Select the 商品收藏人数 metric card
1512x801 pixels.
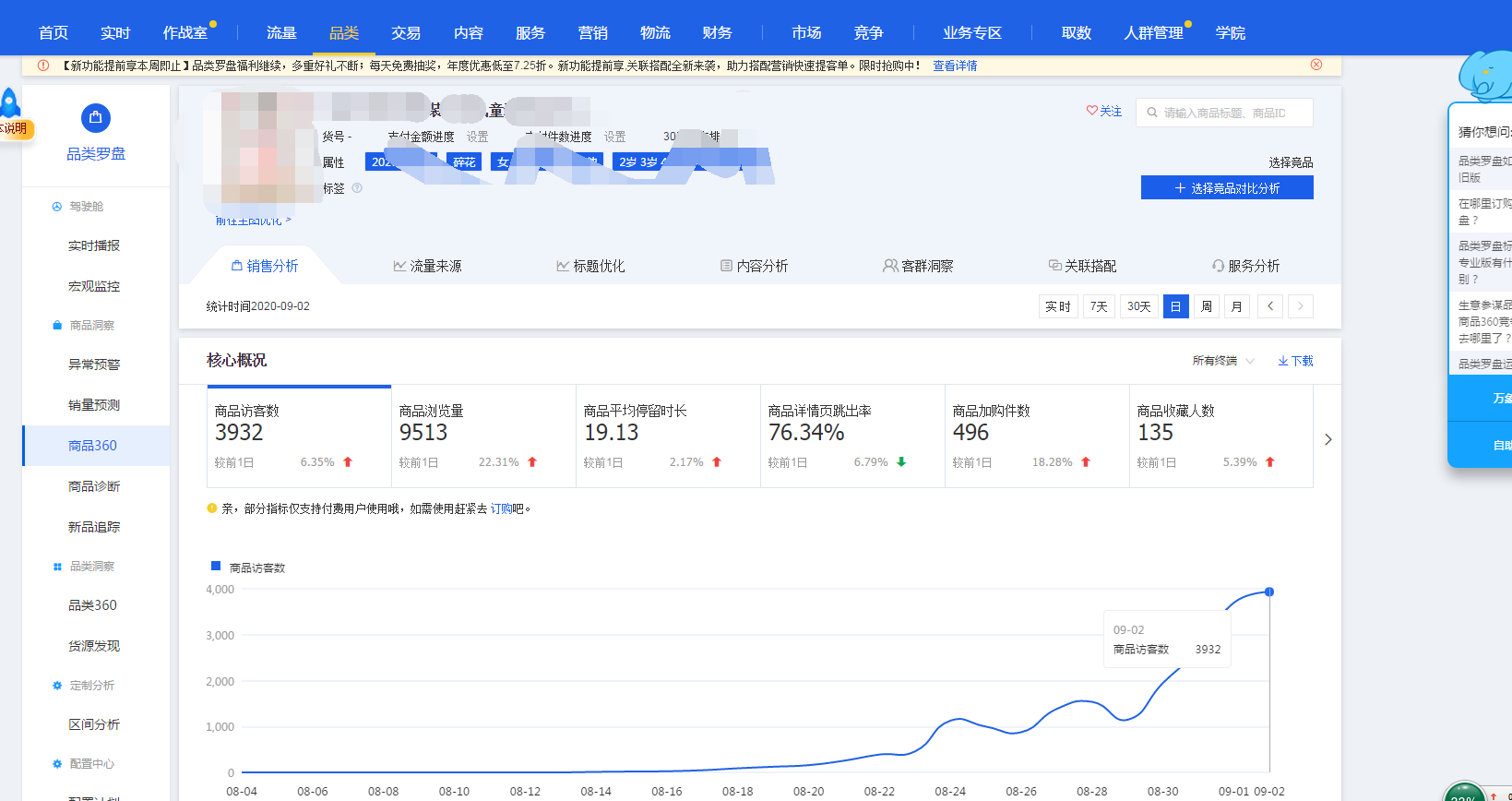[1221, 436]
